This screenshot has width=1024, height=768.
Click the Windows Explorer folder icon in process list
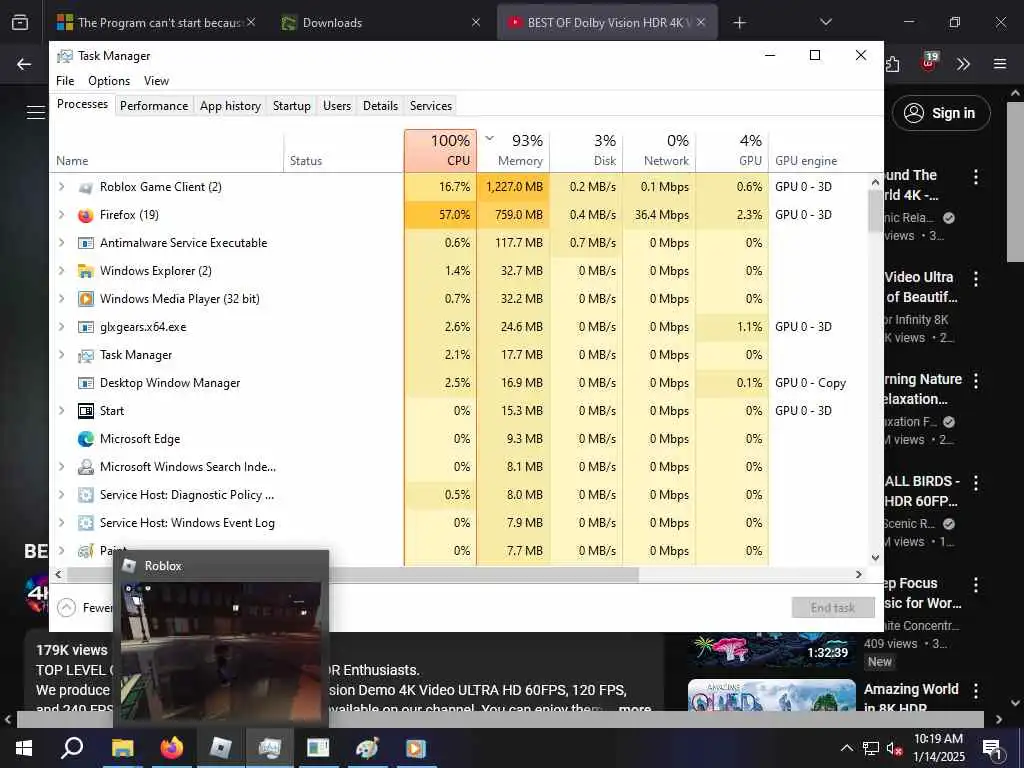point(86,271)
